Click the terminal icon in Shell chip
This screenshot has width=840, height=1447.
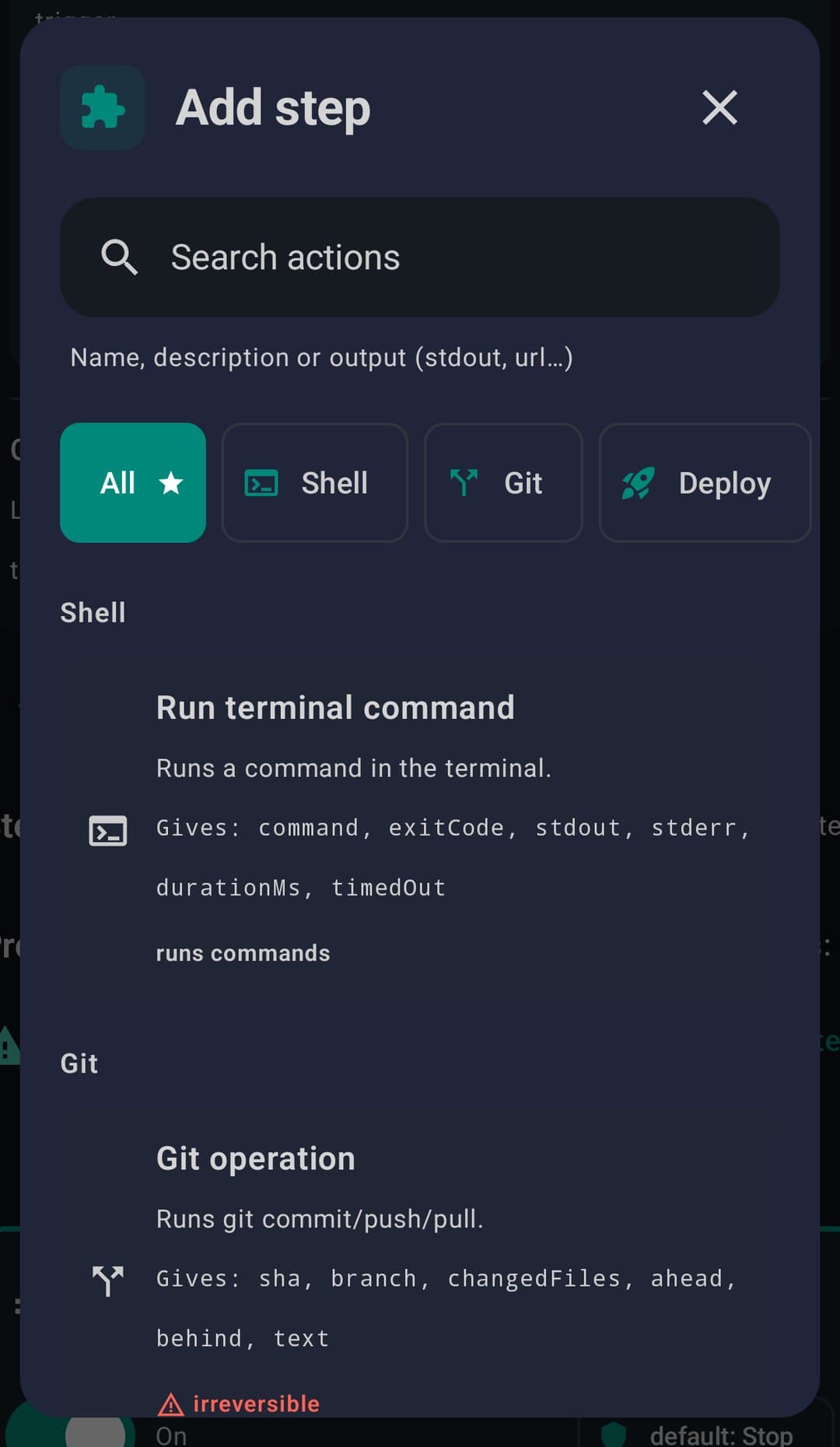pos(261,483)
